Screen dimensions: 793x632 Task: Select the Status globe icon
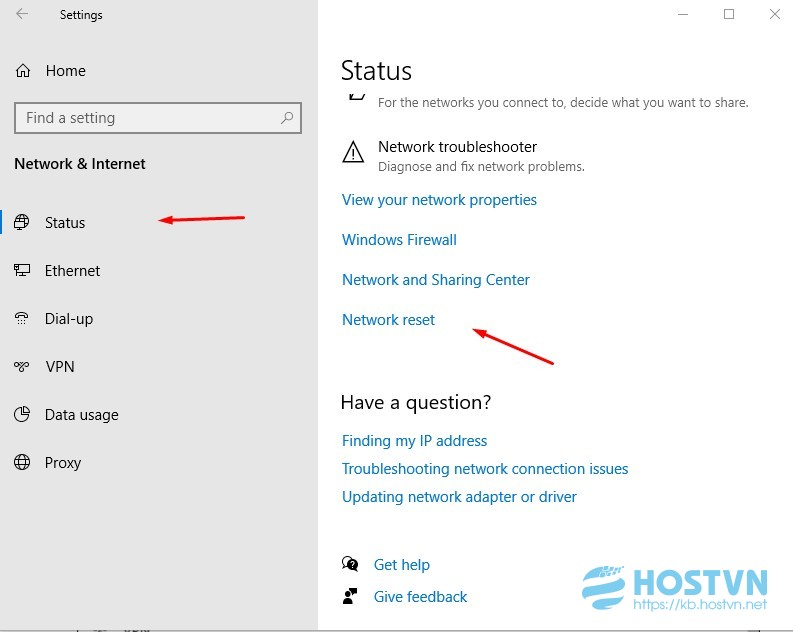[x=22, y=222]
